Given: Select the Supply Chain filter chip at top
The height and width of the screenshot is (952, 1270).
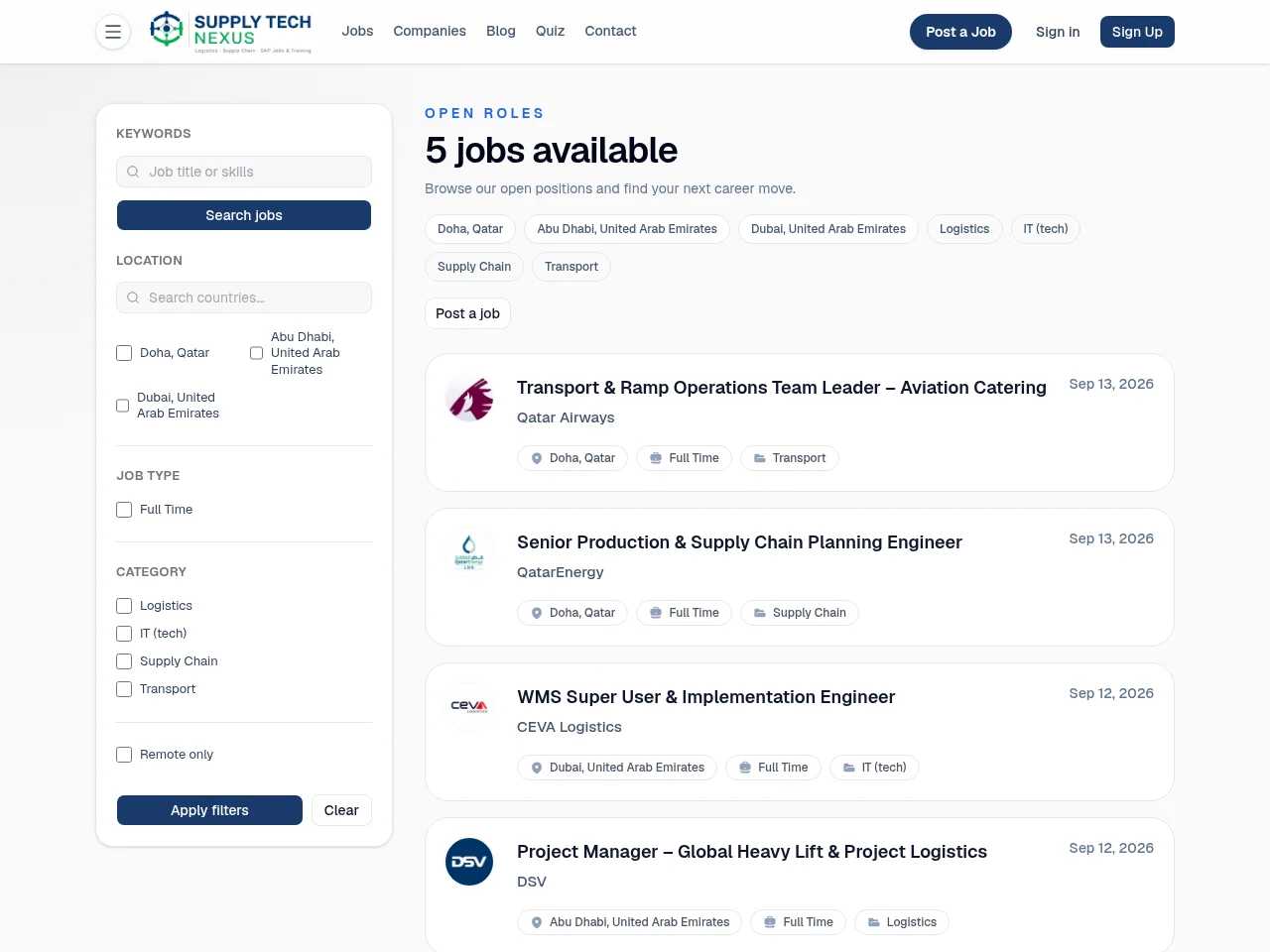Looking at the screenshot, I should [x=474, y=267].
